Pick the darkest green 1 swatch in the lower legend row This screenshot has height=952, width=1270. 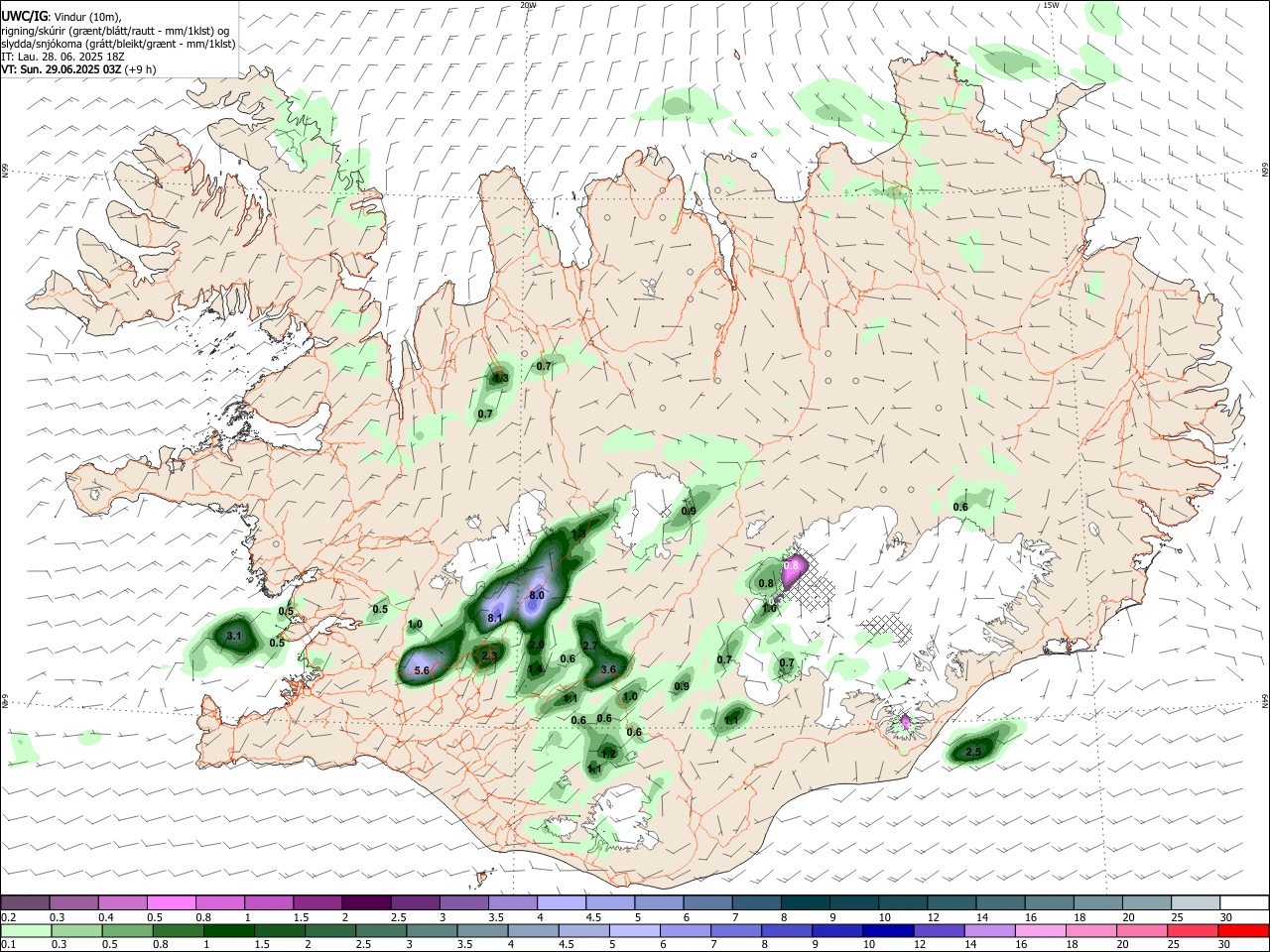[228, 930]
